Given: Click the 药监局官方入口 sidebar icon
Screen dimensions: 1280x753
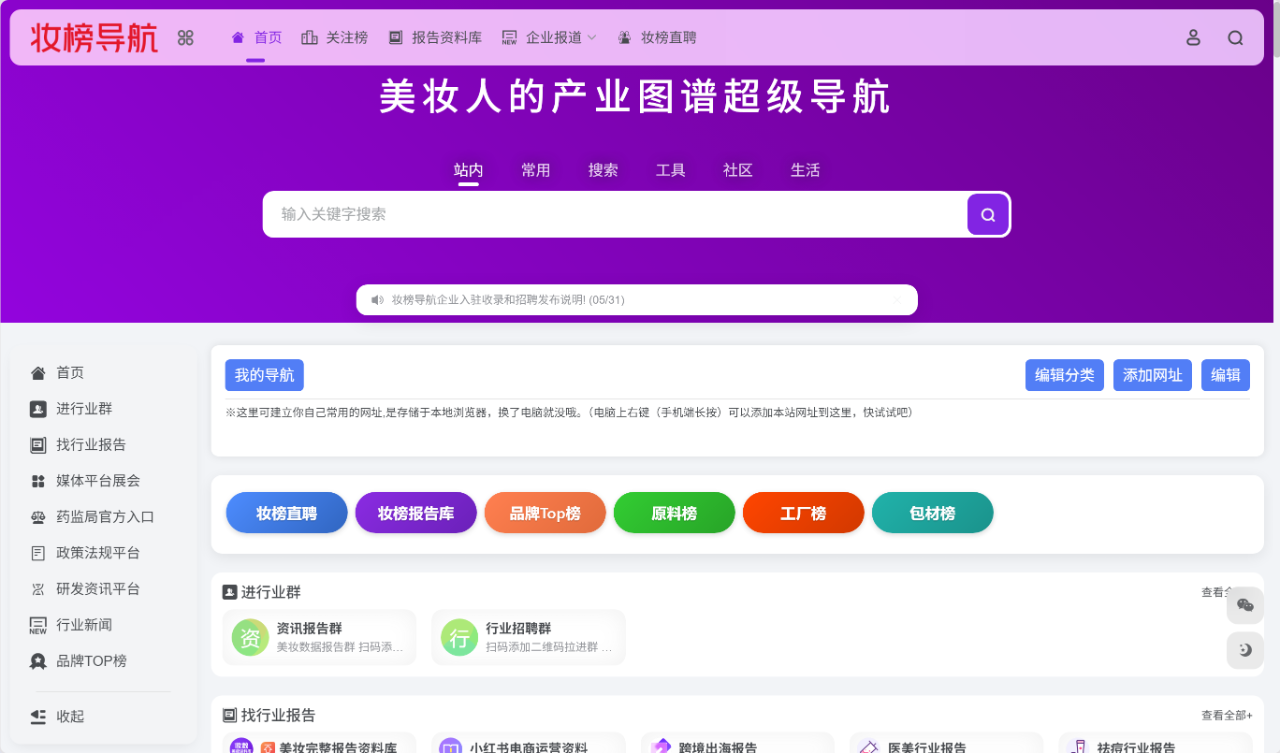Looking at the screenshot, I should 38,517.
